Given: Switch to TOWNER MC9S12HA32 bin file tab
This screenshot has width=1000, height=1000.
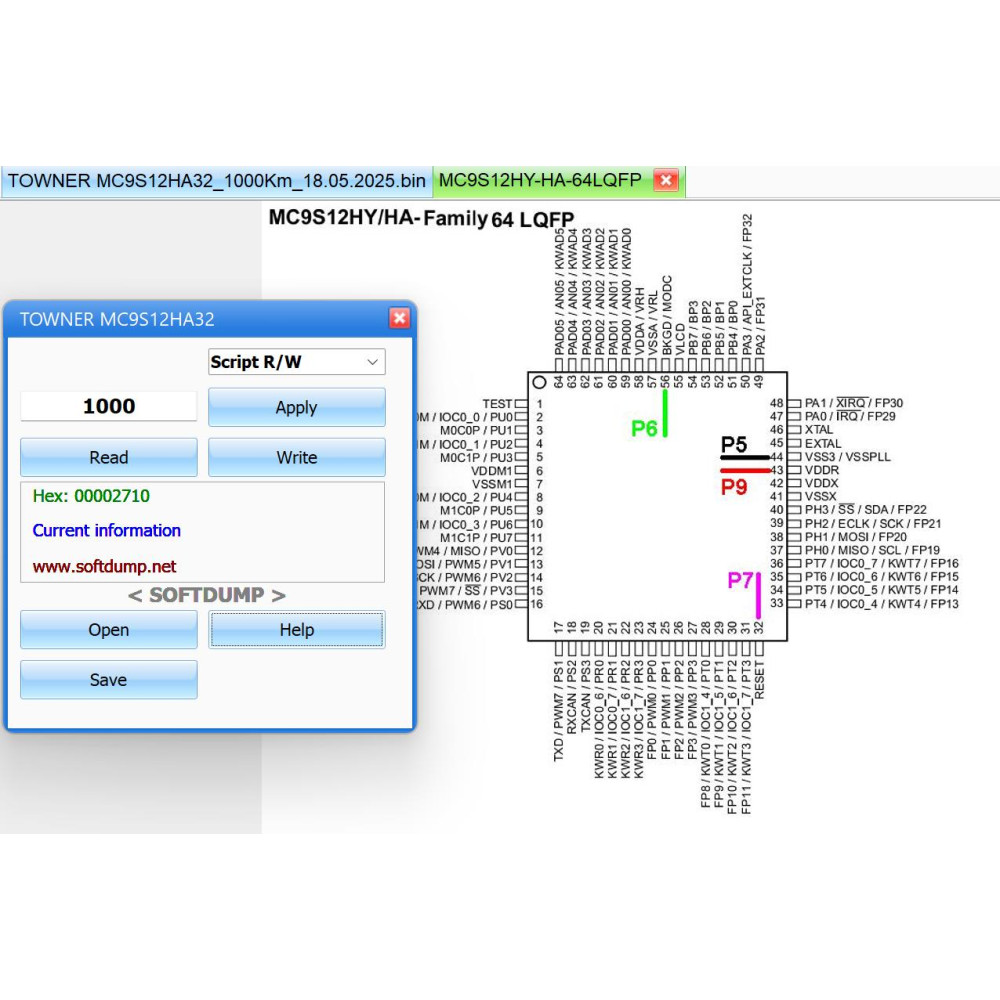Looking at the screenshot, I should (x=216, y=180).
